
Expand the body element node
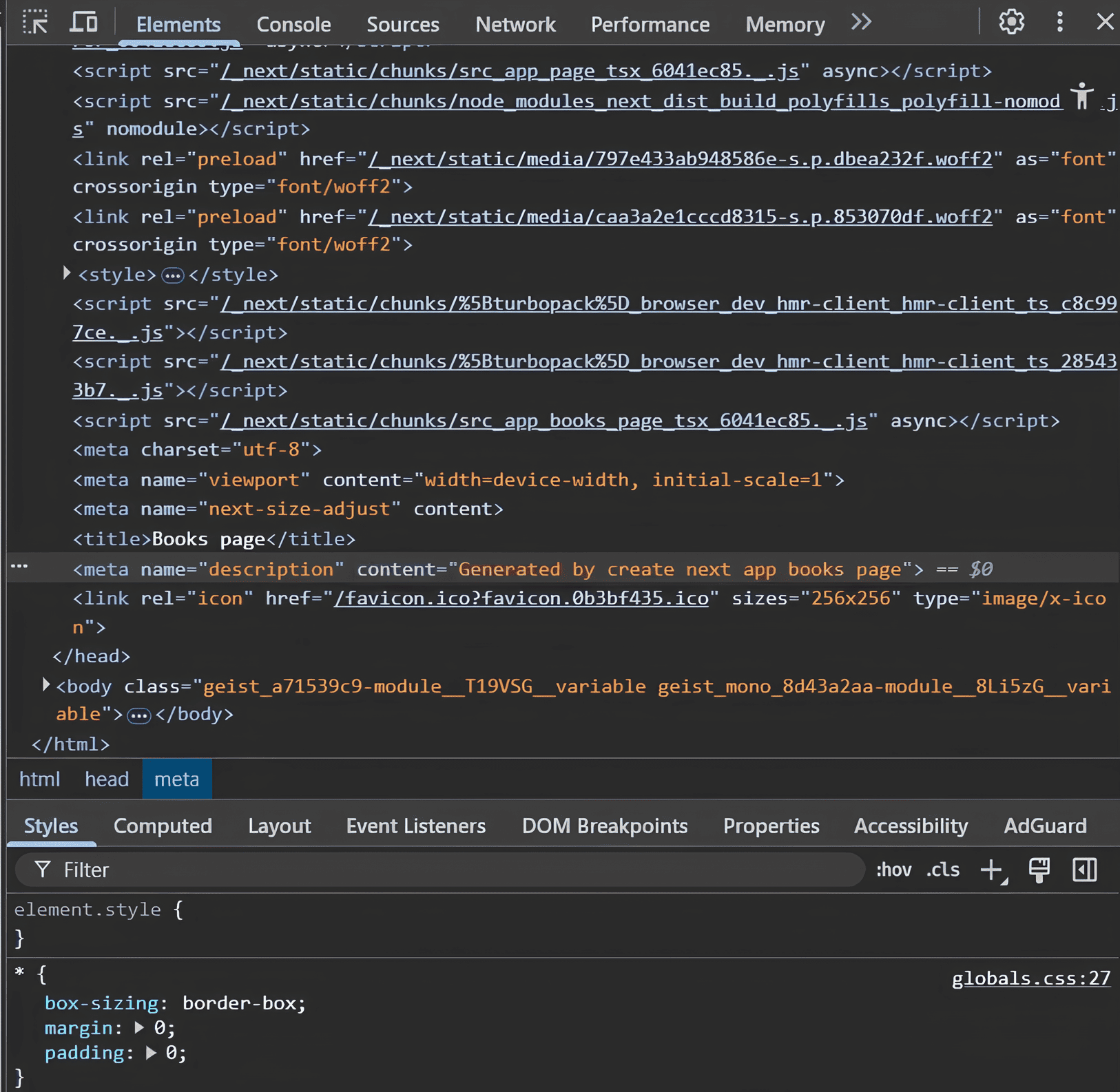tap(45, 685)
